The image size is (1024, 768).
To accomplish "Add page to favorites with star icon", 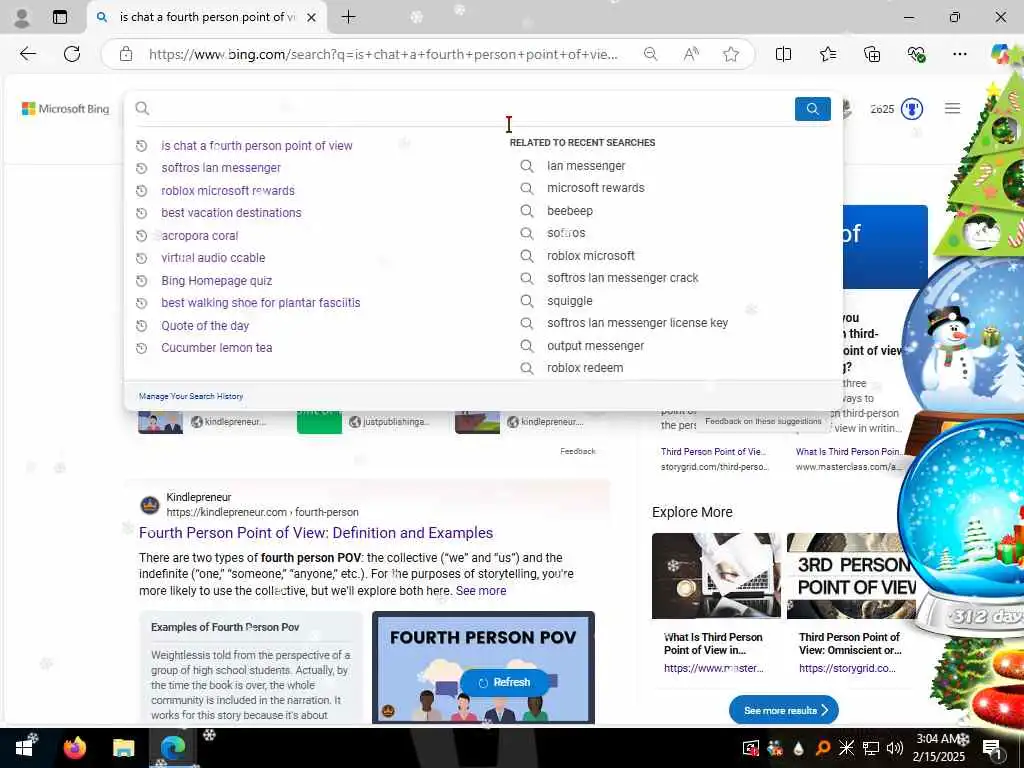I will point(731,54).
